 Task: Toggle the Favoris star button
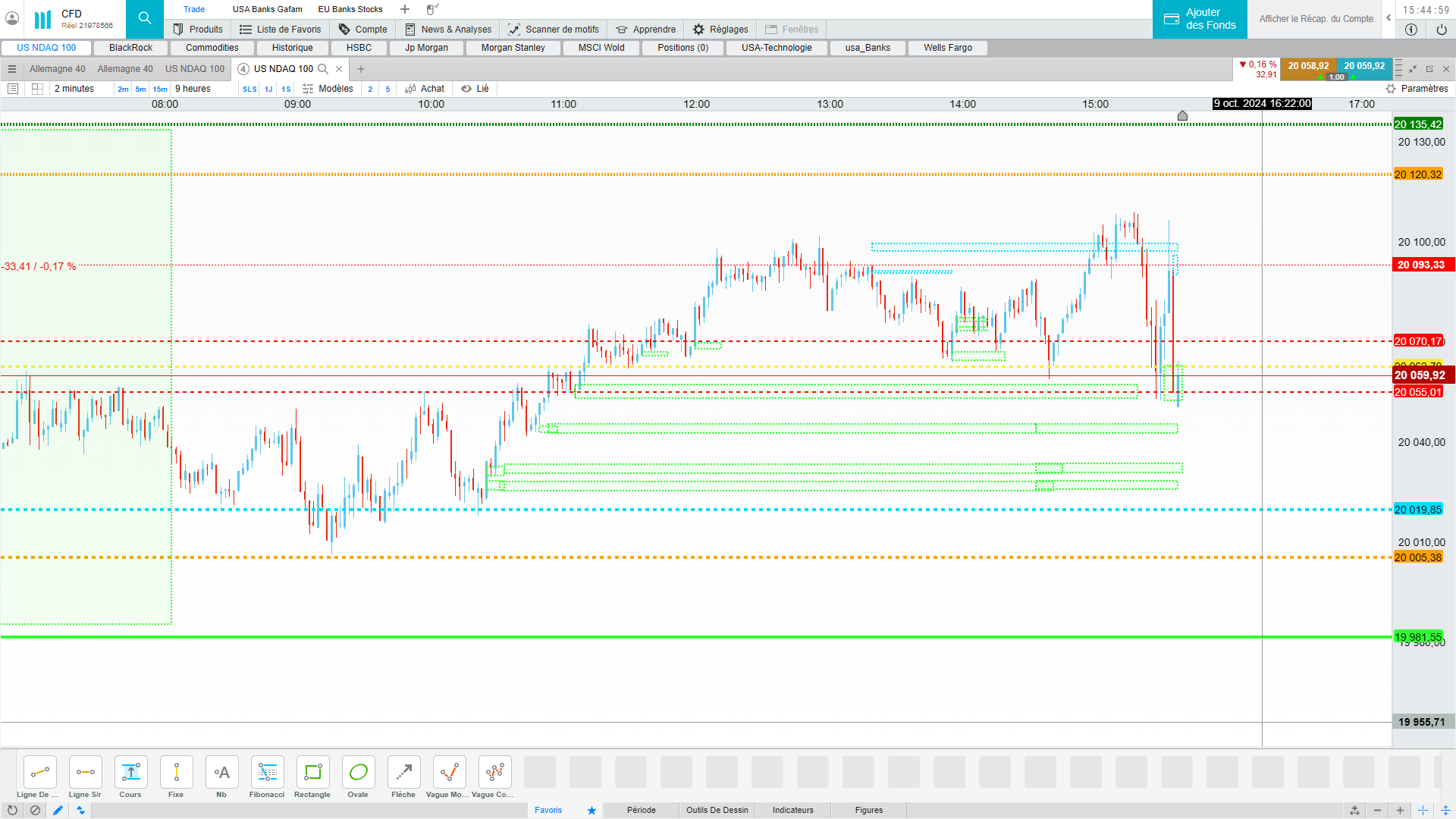(x=591, y=810)
